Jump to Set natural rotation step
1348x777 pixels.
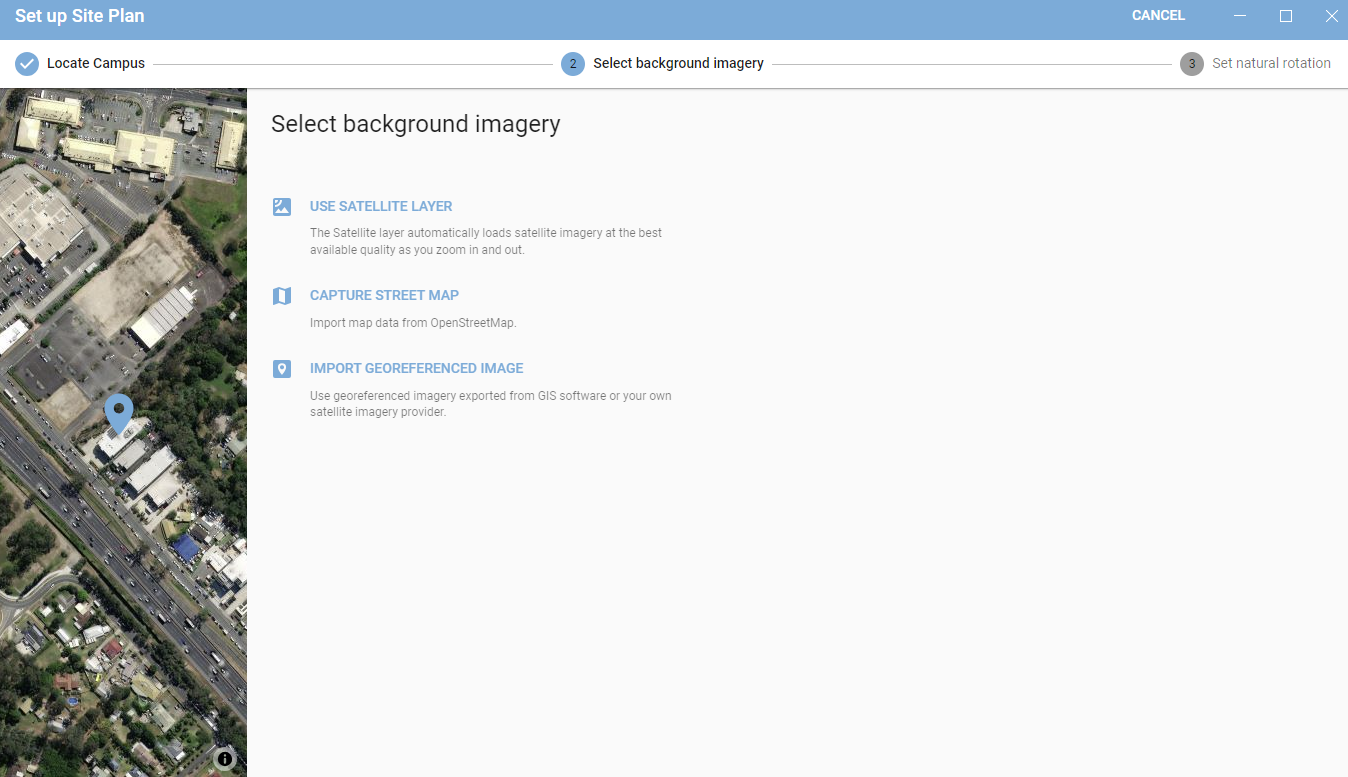pyautogui.click(x=1271, y=63)
